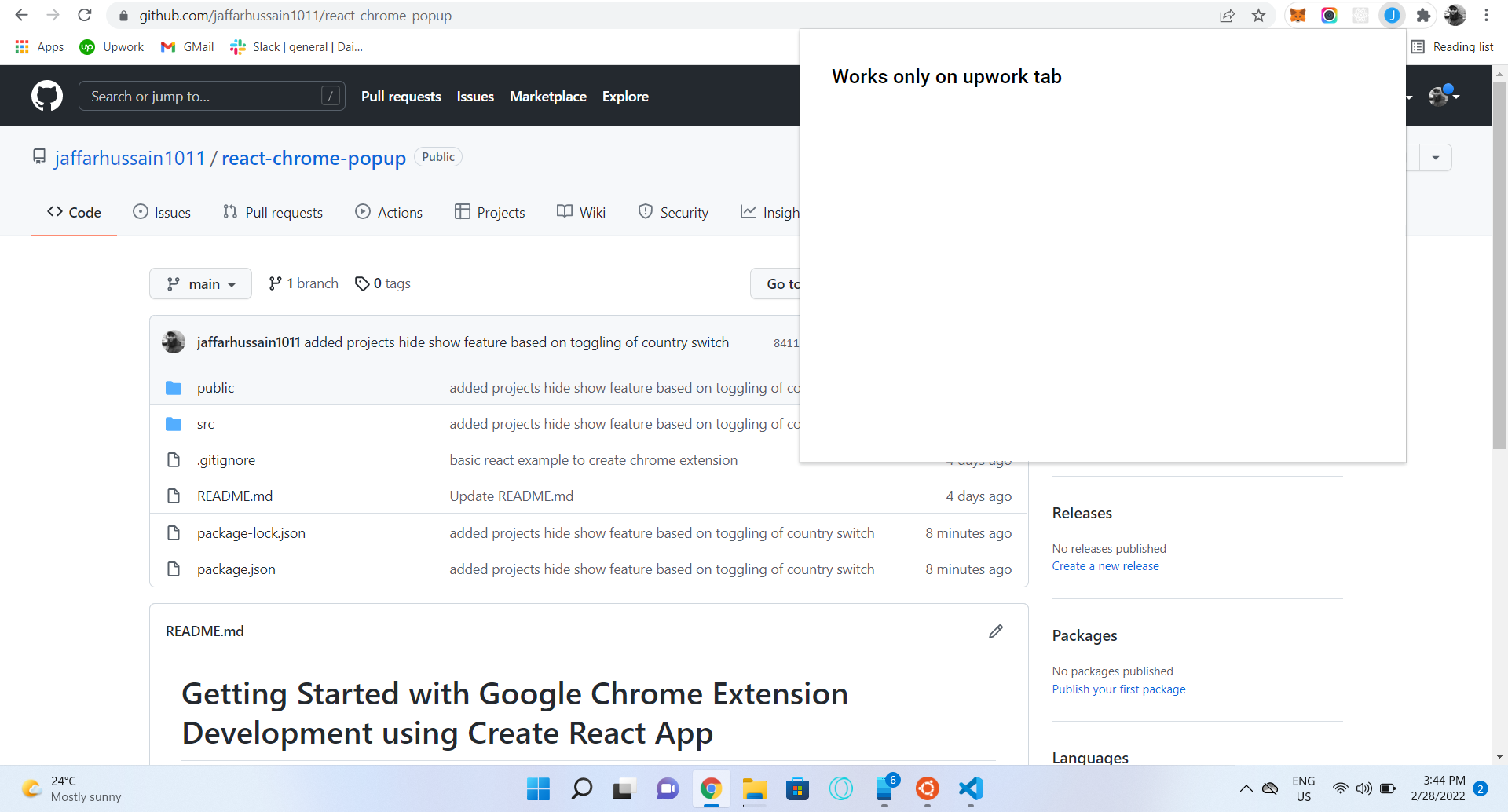Click the extensions puzzle piece icon
This screenshot has height=812, width=1508.
point(1423,15)
